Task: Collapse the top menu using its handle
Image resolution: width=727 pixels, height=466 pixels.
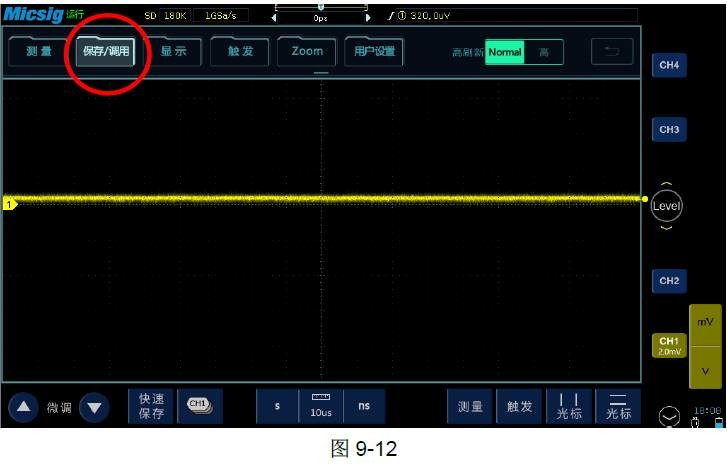Action: tap(320, 73)
